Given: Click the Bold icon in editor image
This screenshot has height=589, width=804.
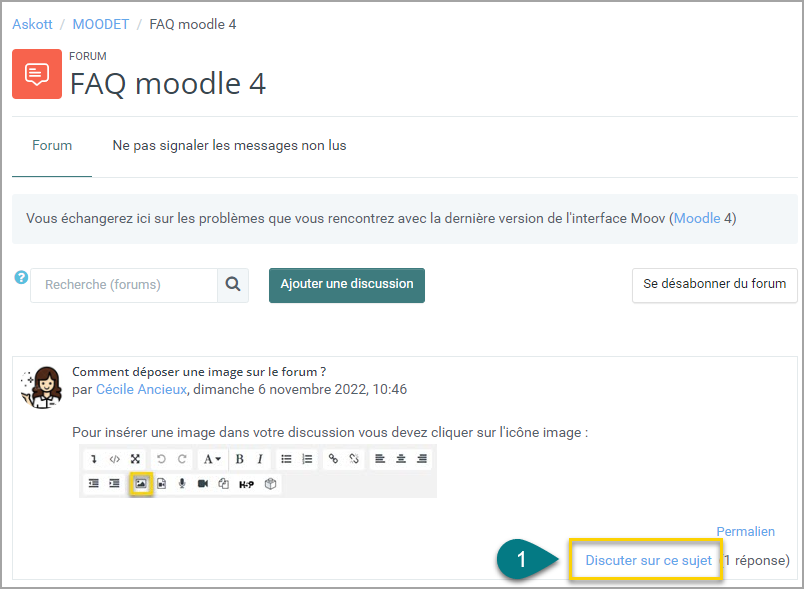Looking at the screenshot, I should pos(239,459).
